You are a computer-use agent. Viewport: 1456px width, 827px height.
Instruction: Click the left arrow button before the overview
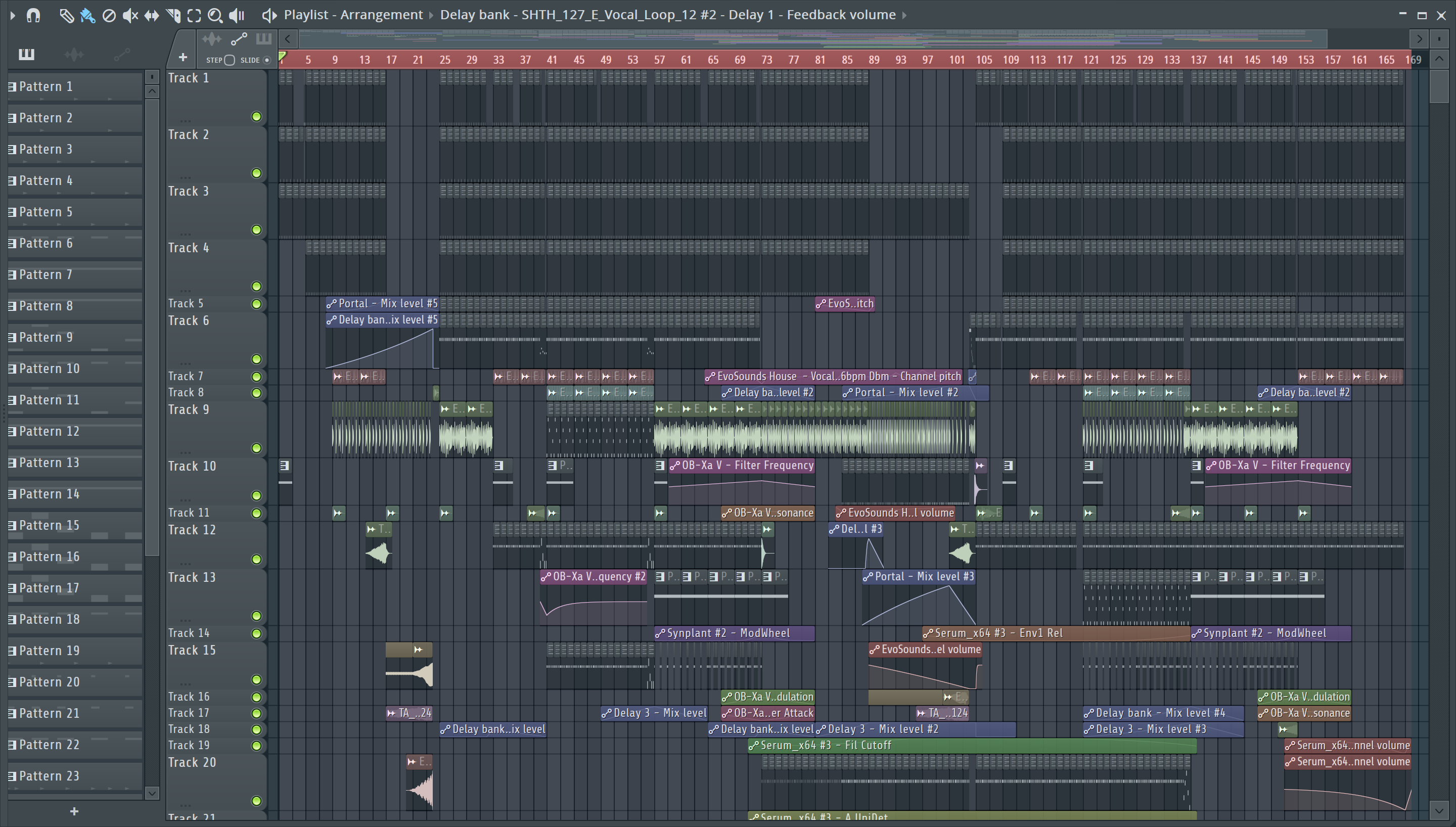288,38
